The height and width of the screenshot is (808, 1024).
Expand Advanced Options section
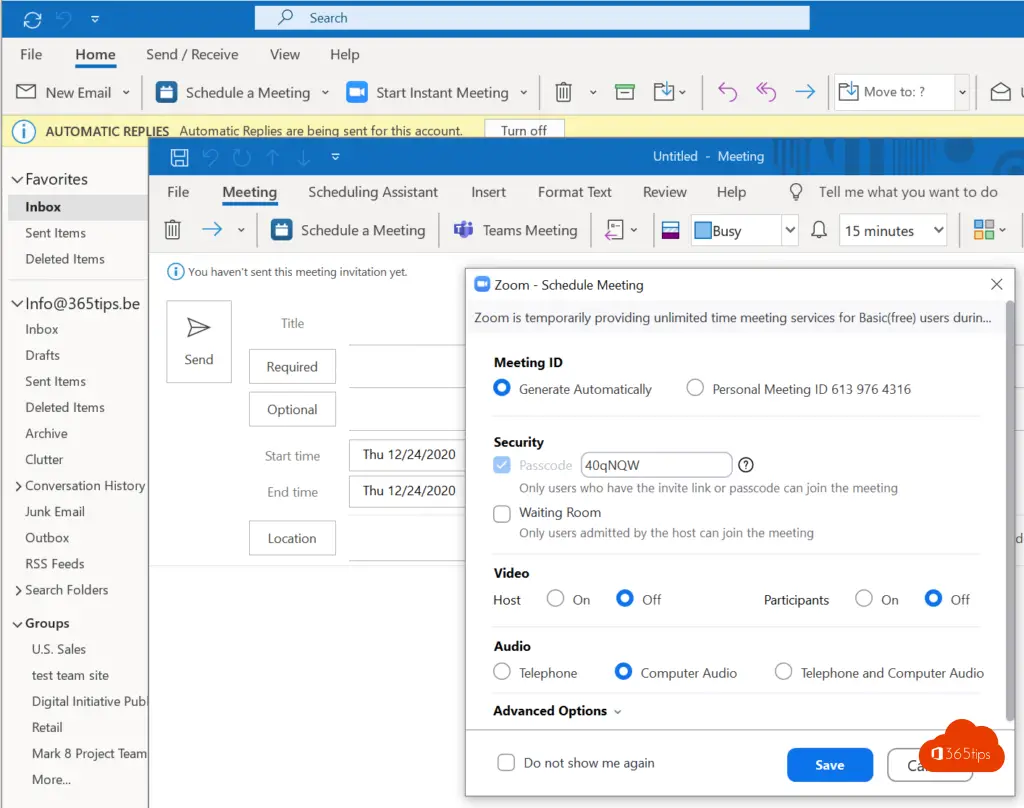(557, 711)
